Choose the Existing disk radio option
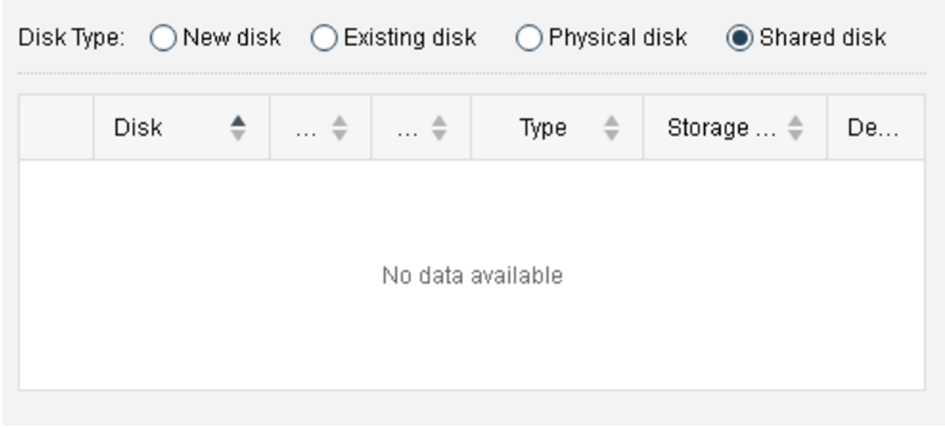 325,38
